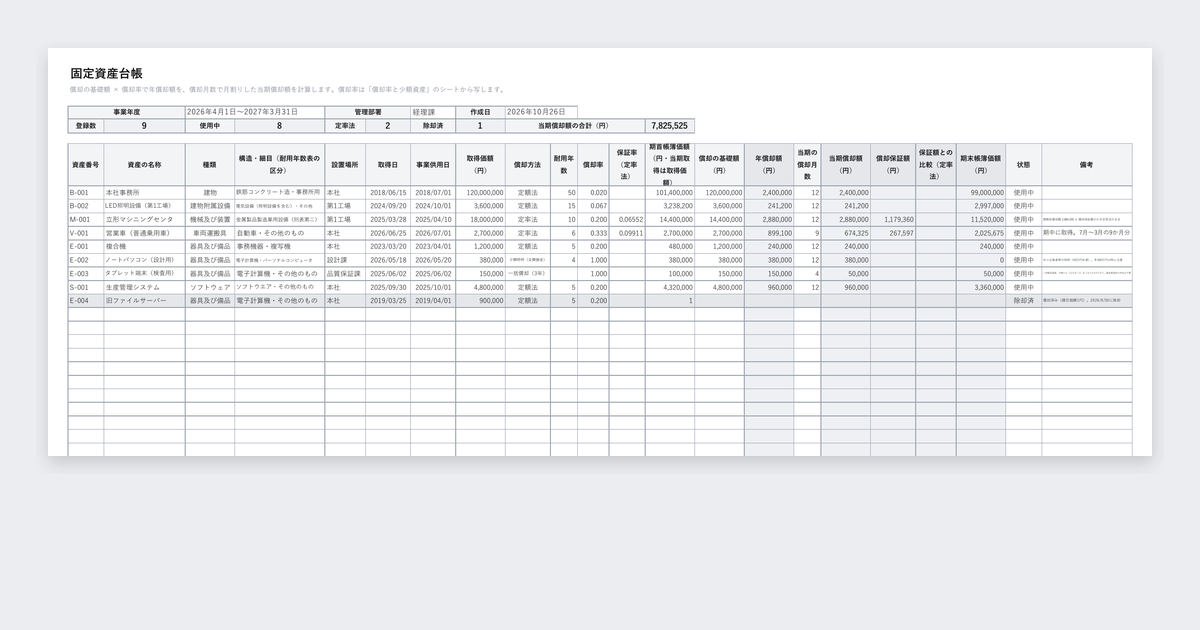Screen dimensions: 1200x630
Task: Click the 営業車（普通乗用車） asset name
Action: pos(145,233)
